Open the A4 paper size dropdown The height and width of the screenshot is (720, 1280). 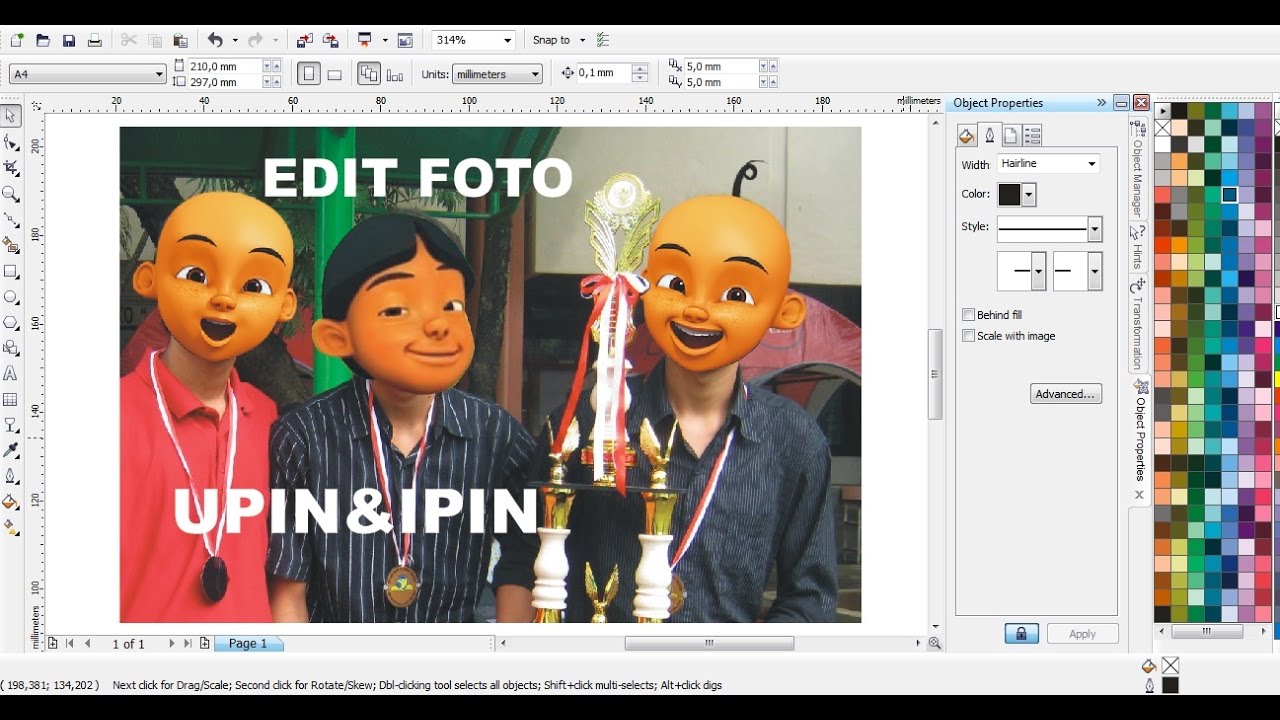coord(159,74)
